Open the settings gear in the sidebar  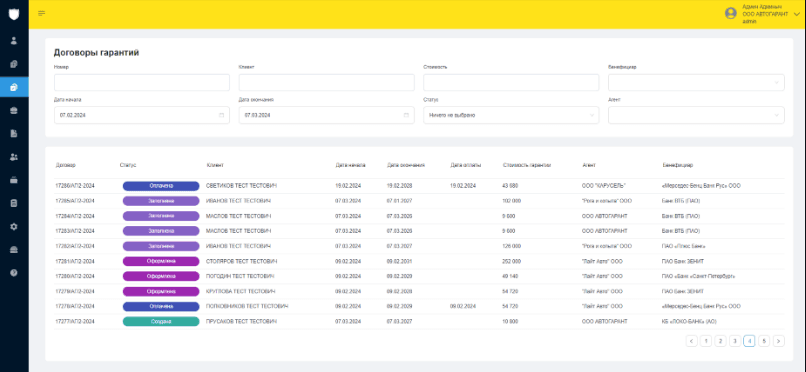(14, 226)
